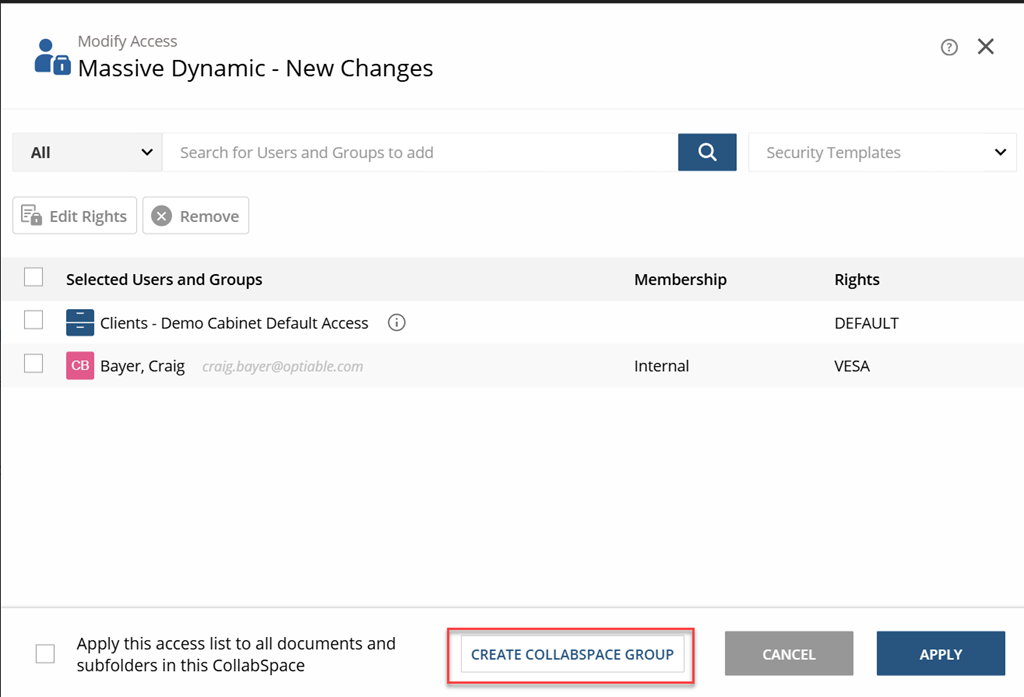Check the box for Clients - Demo Cabinet Default Access

pyautogui.click(x=33, y=320)
